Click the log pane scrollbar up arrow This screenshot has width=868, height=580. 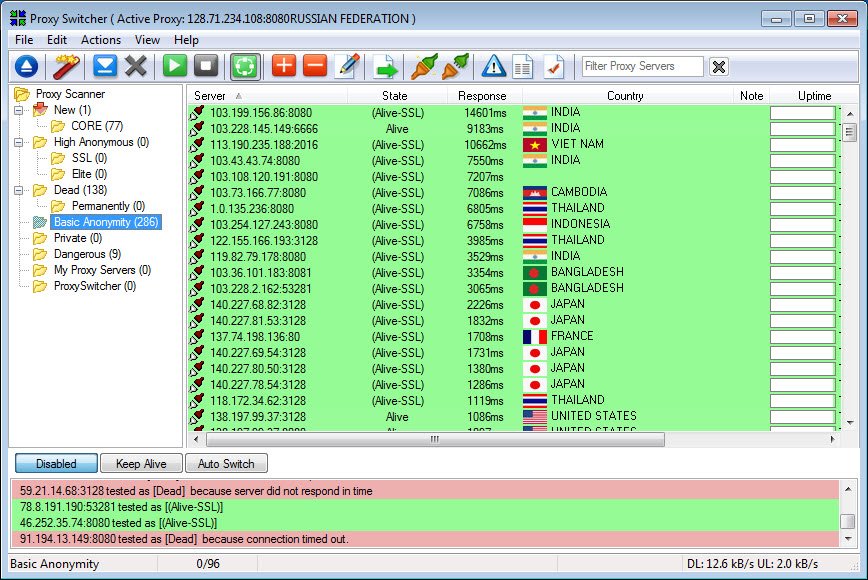click(848, 489)
